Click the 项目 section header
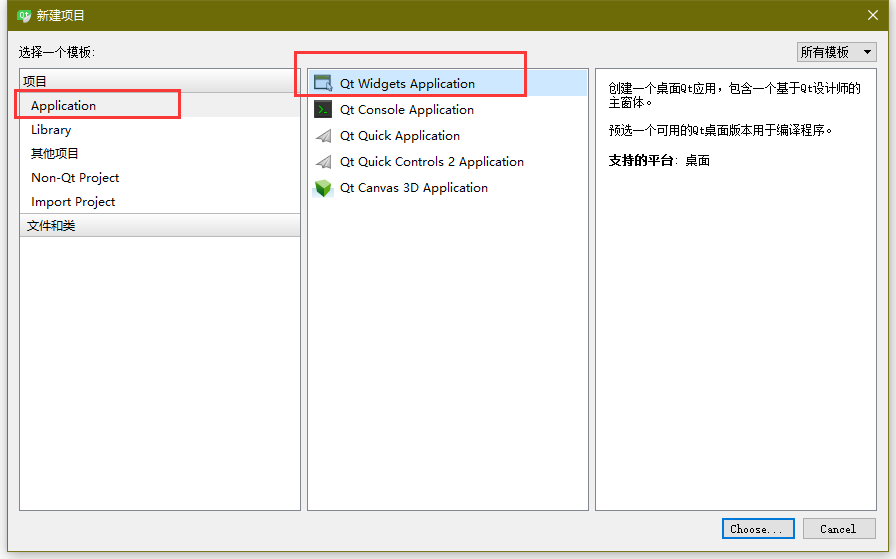This screenshot has height=559, width=896. (x=159, y=81)
